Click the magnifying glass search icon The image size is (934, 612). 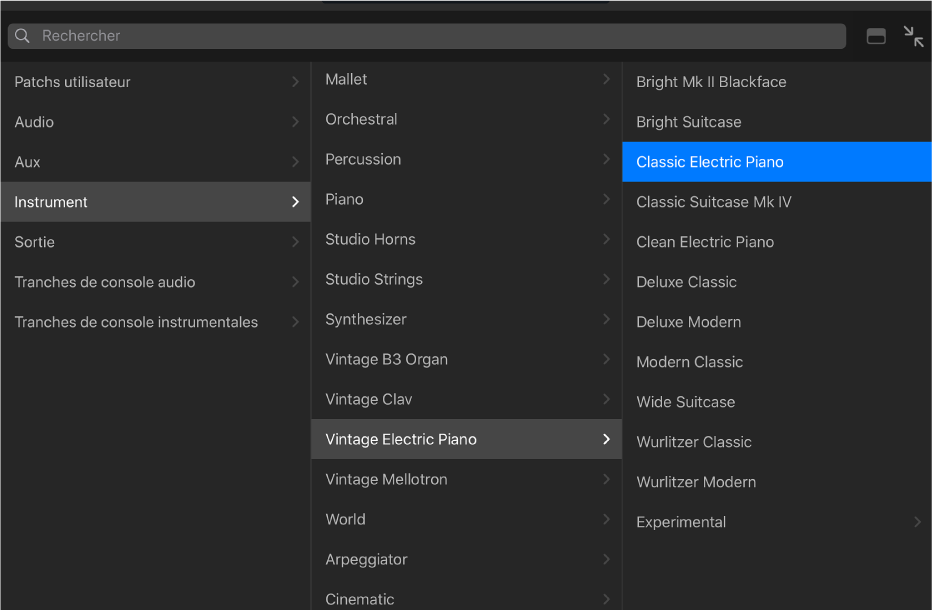(x=22, y=36)
